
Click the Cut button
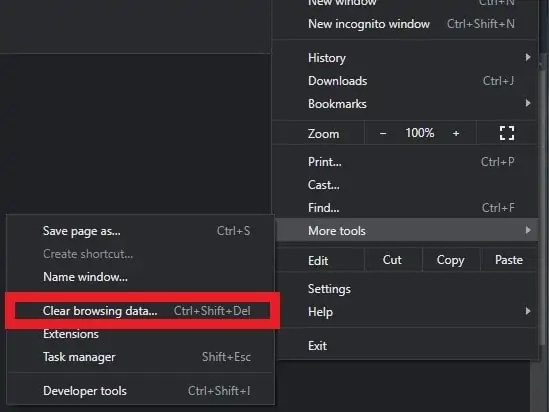(392, 260)
